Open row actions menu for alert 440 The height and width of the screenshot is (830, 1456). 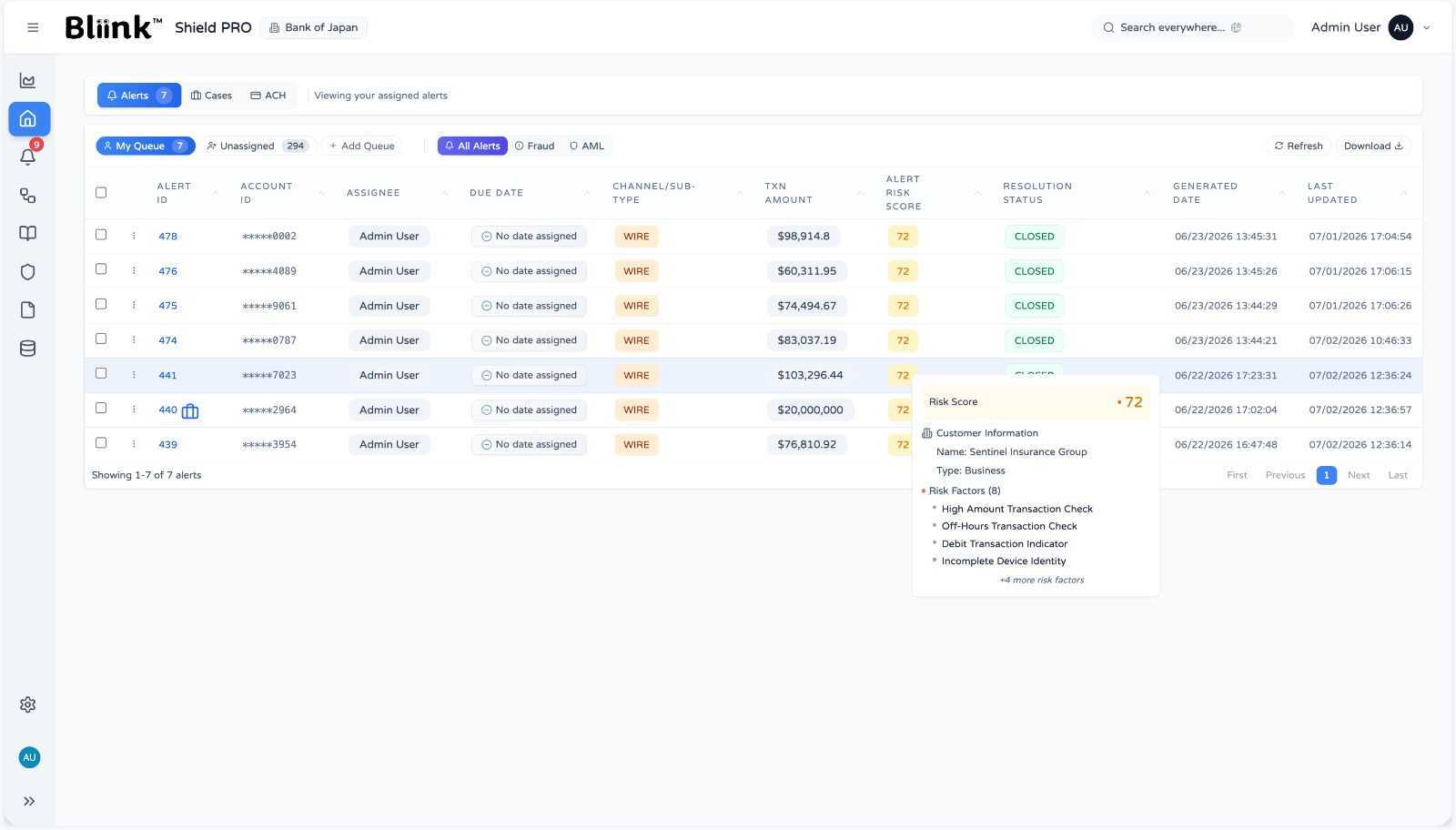click(x=134, y=410)
